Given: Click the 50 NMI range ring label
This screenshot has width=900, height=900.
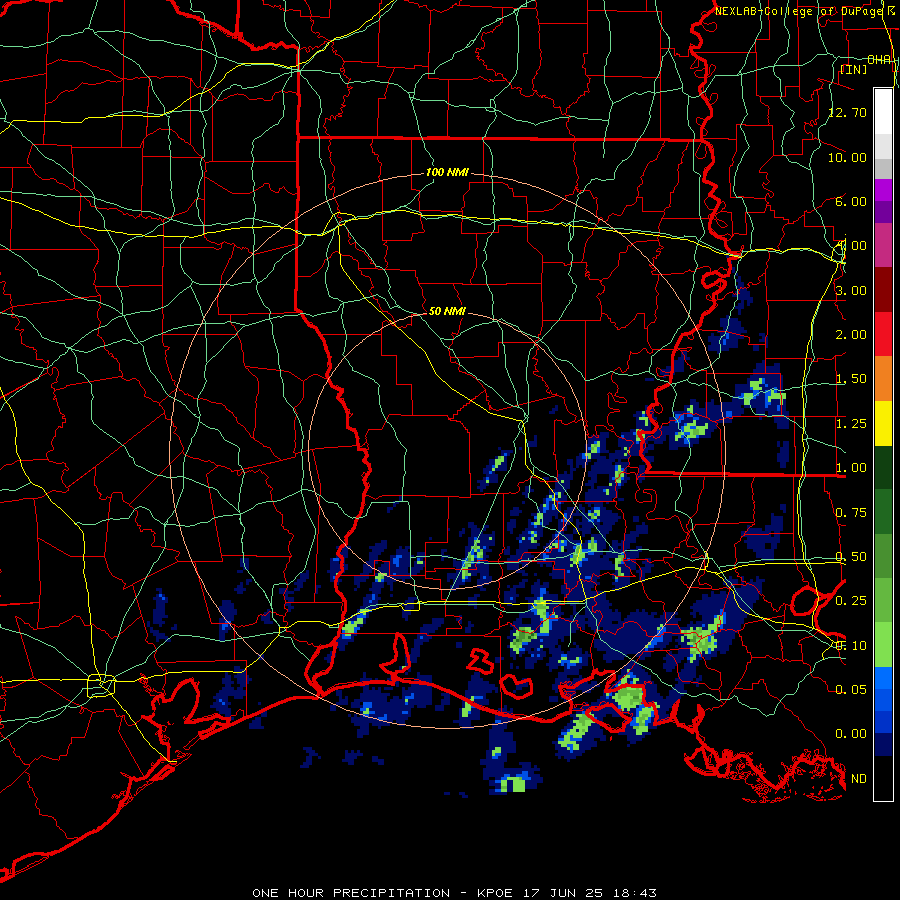Looking at the screenshot, I should pos(447,311).
